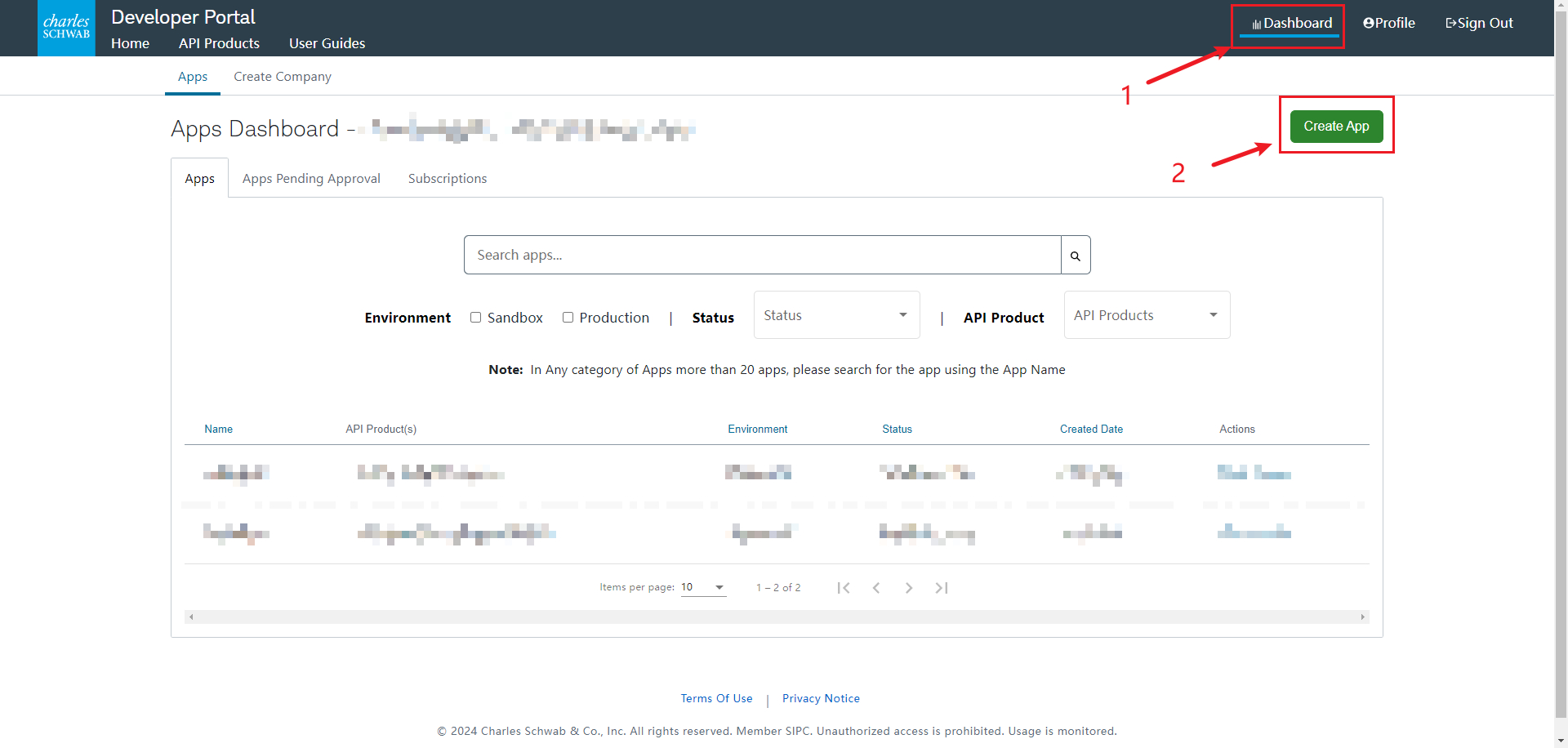Image resolution: width=1568 pixels, height=748 pixels.
Task: Go to the previous page of results
Action: click(876, 588)
